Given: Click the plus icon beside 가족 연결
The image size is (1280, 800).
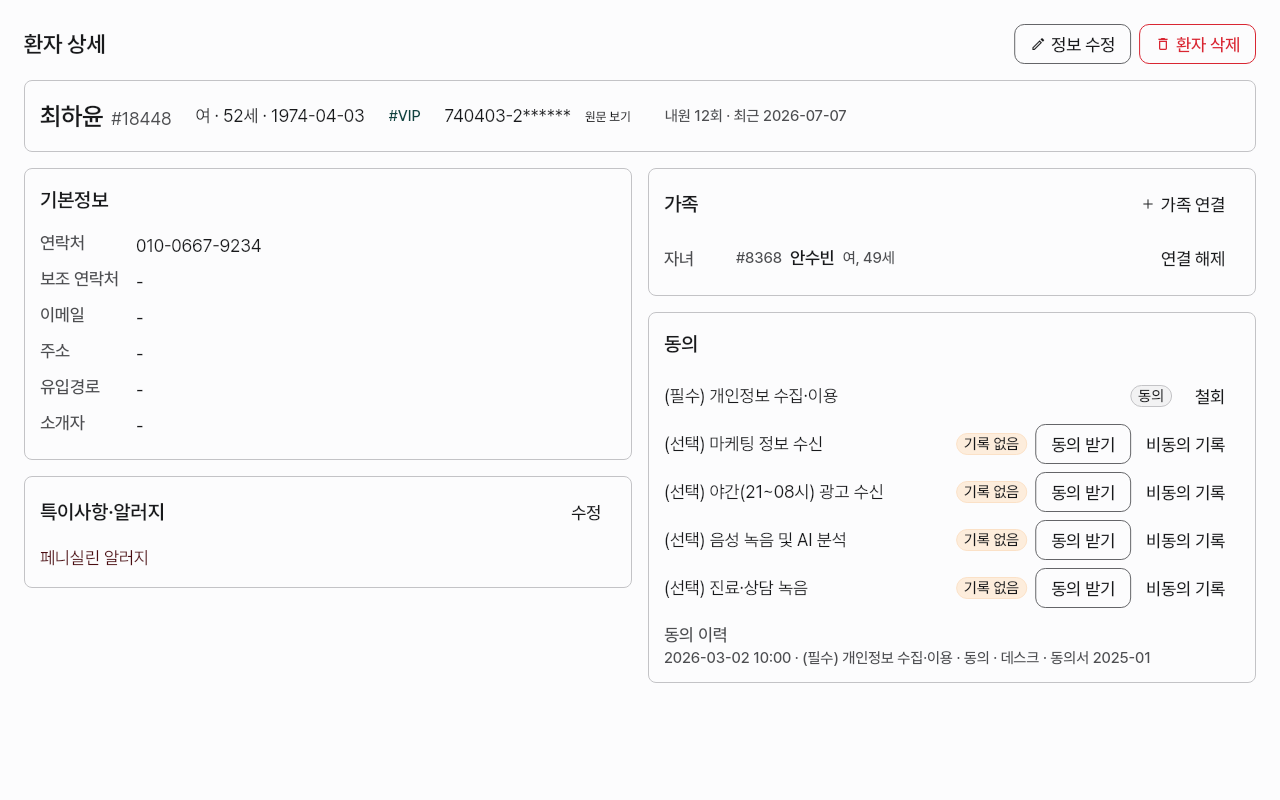Looking at the screenshot, I should coord(1148,204).
